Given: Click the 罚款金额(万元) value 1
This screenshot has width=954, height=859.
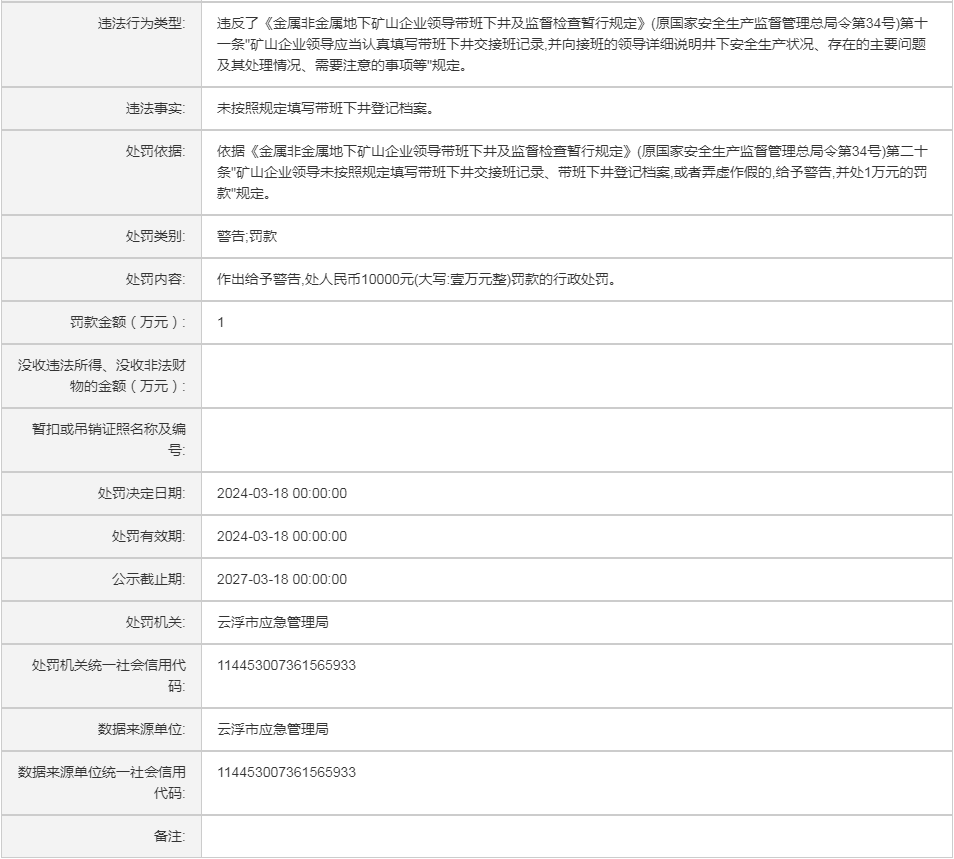Looking at the screenshot, I should [x=221, y=322].
